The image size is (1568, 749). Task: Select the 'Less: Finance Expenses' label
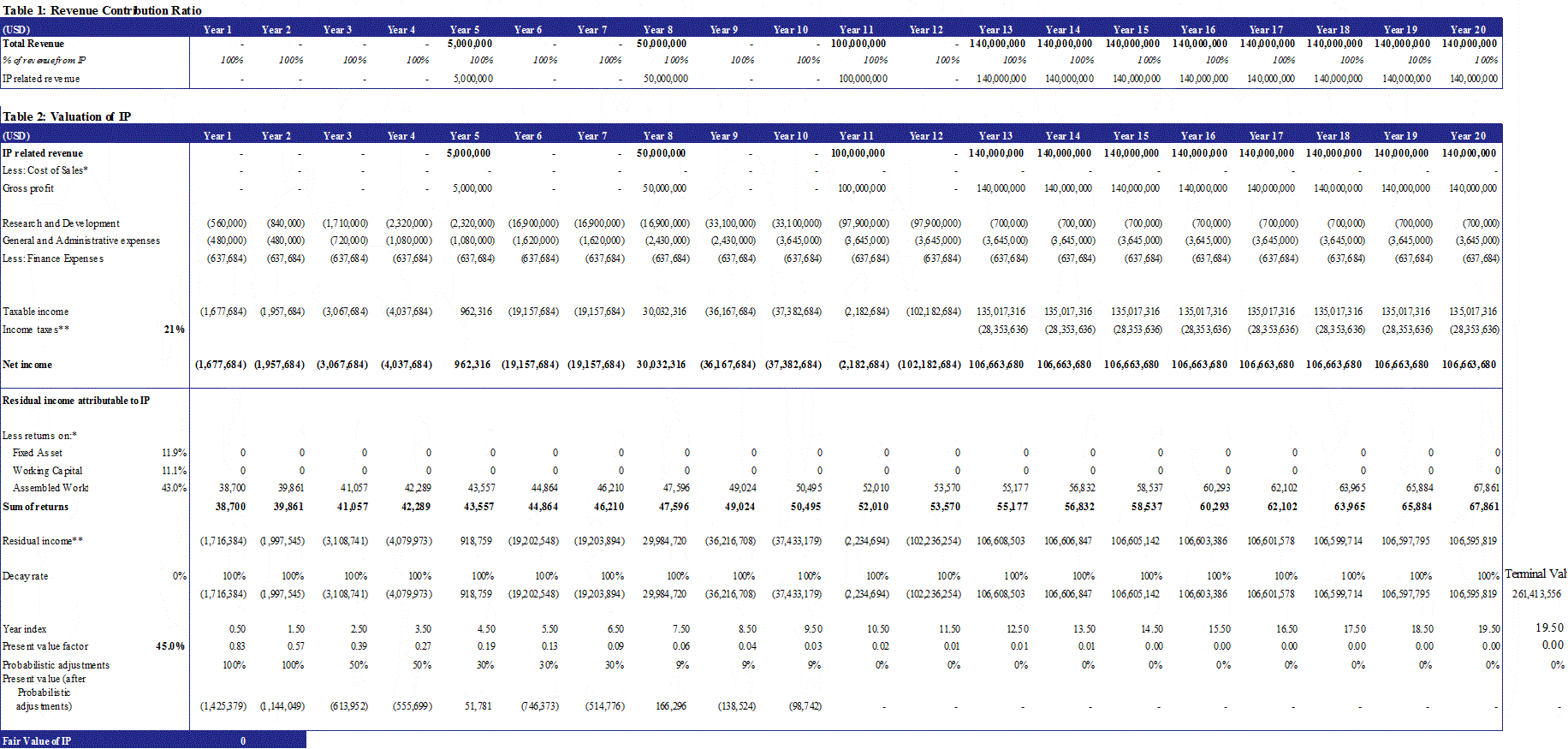click(53, 259)
